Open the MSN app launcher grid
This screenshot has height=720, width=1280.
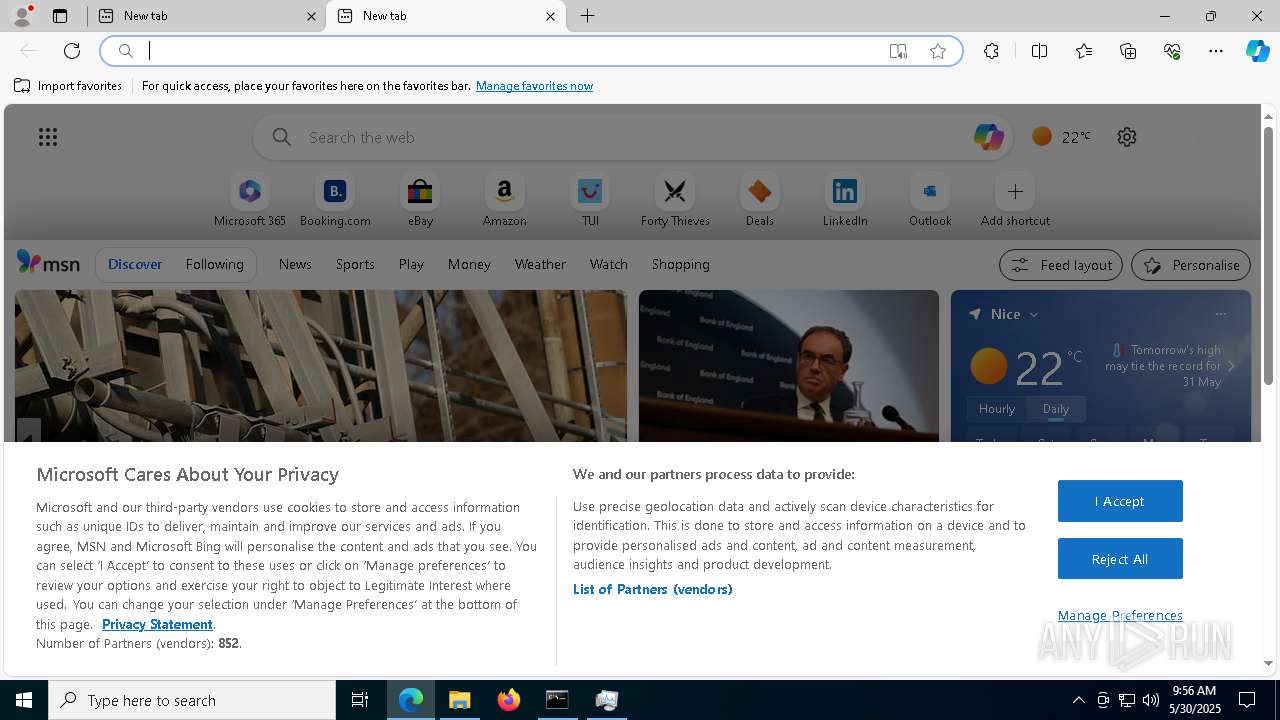(48, 137)
